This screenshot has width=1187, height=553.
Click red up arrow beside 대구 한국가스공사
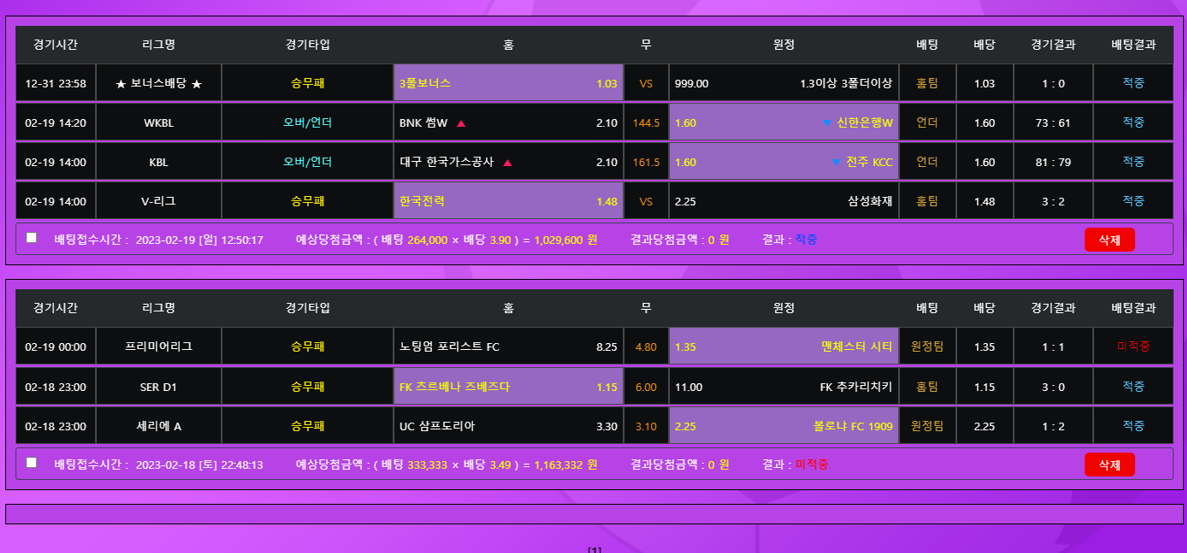coord(508,162)
